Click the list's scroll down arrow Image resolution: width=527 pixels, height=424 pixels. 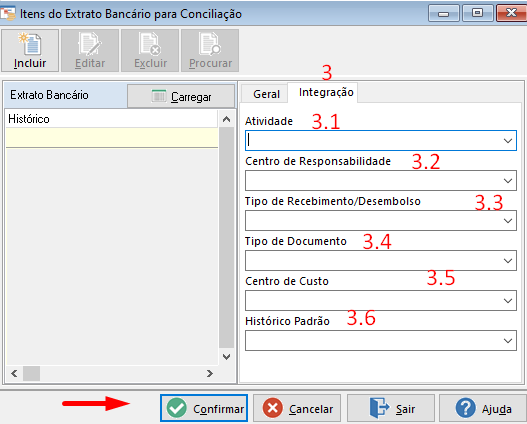(227, 356)
